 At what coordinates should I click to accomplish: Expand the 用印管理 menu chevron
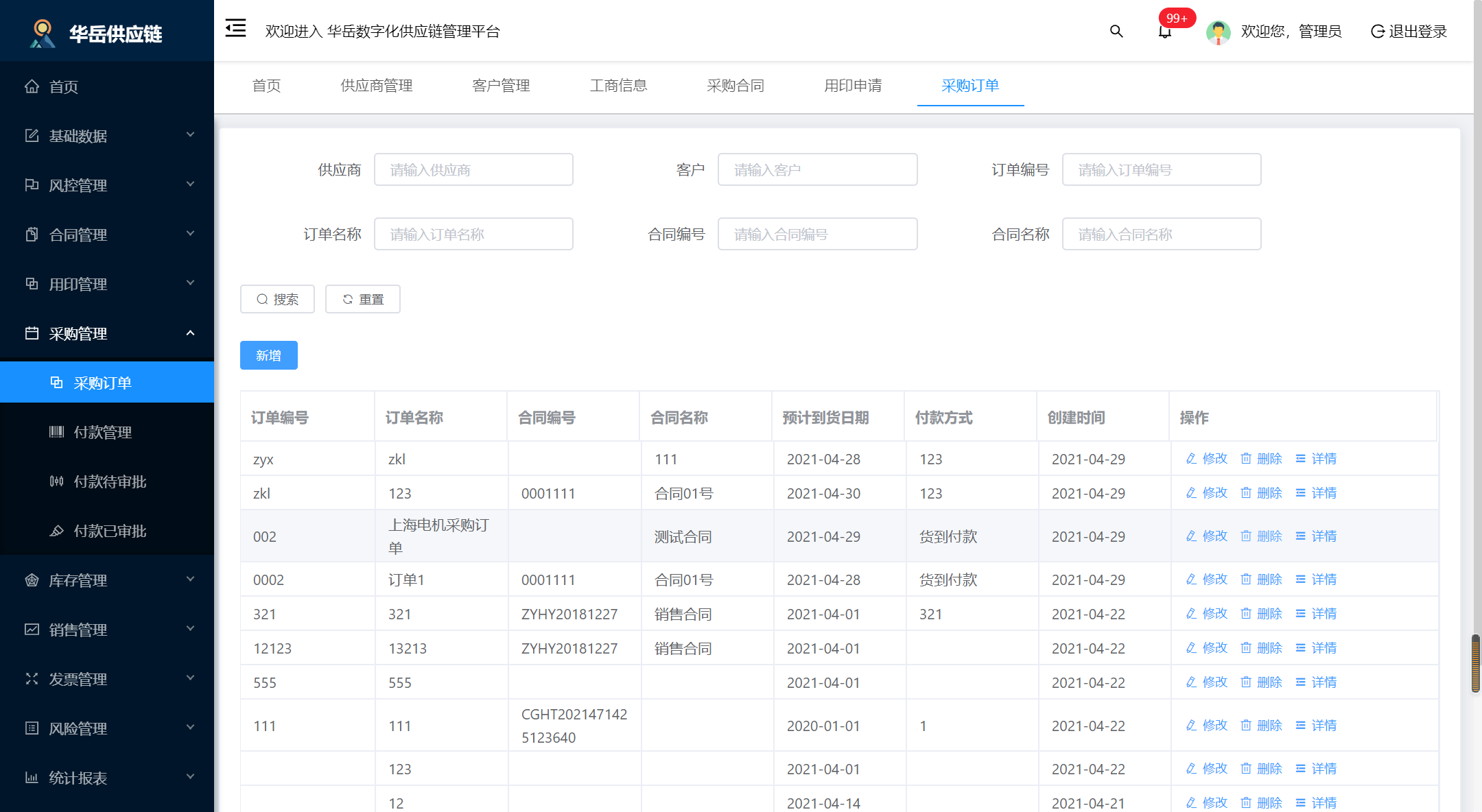click(x=191, y=283)
